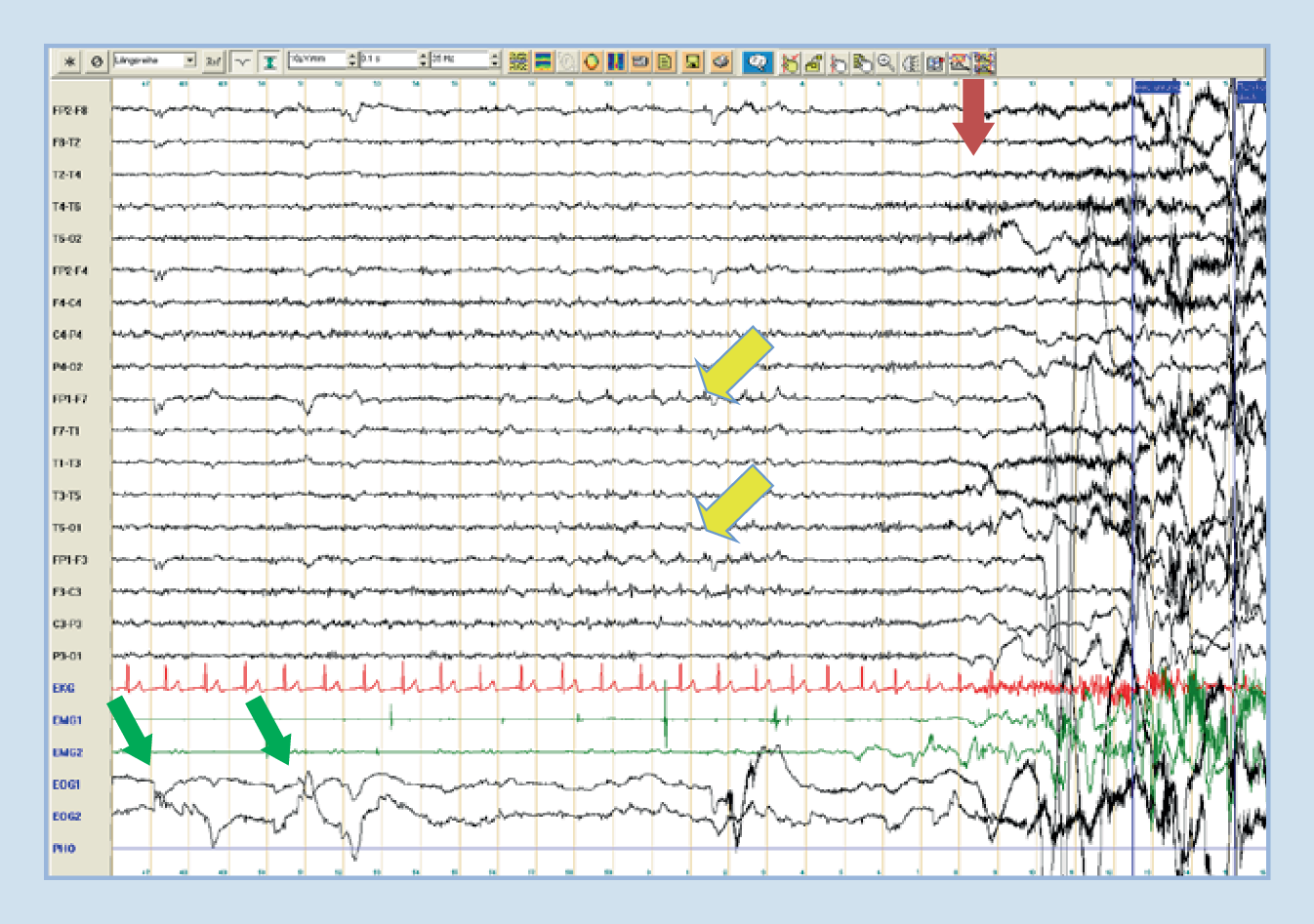Click the greyed-out clock icon
Image resolution: width=1314 pixels, height=924 pixels.
point(567,62)
